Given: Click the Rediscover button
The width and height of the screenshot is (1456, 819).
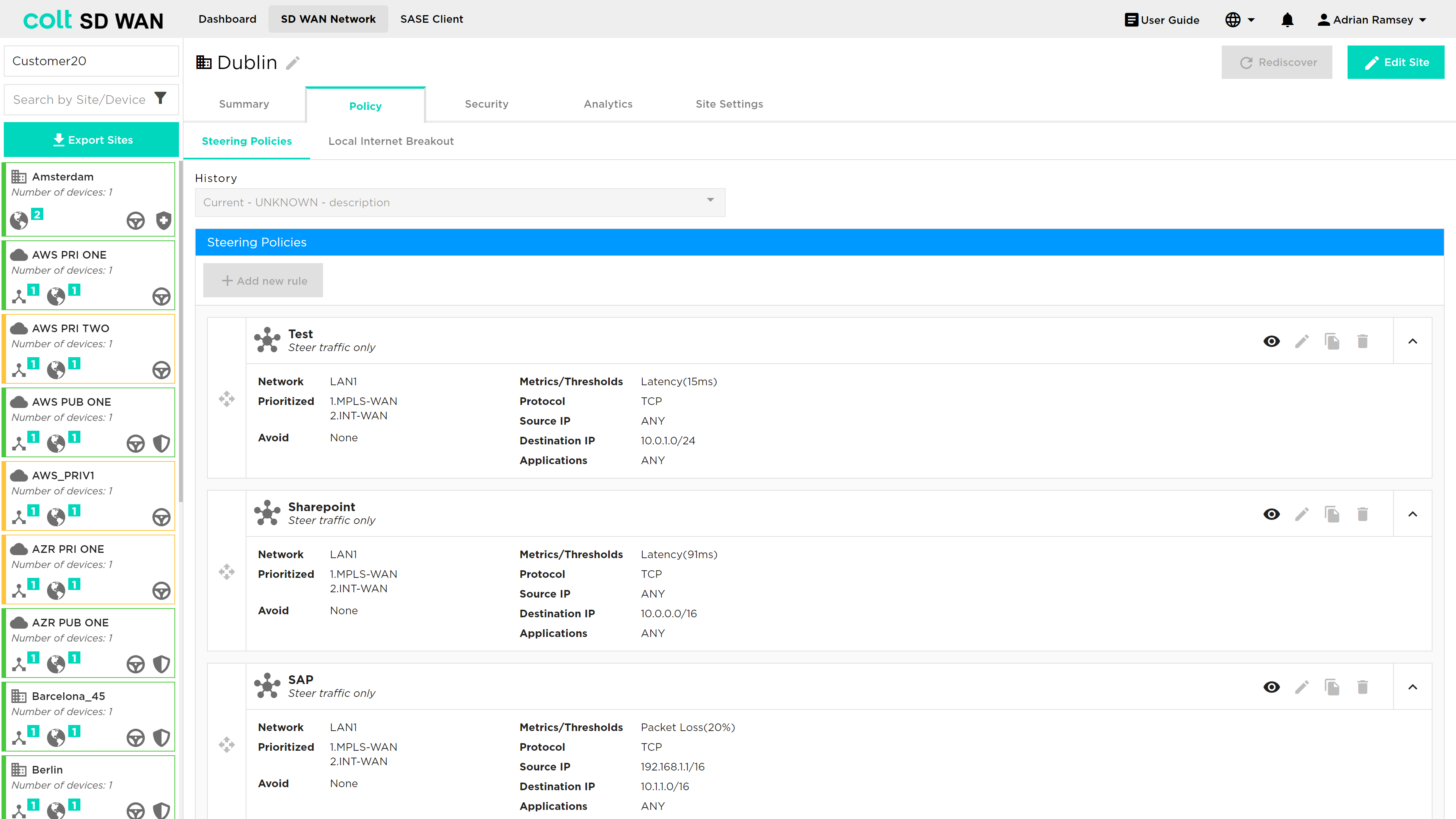Looking at the screenshot, I should (1277, 62).
